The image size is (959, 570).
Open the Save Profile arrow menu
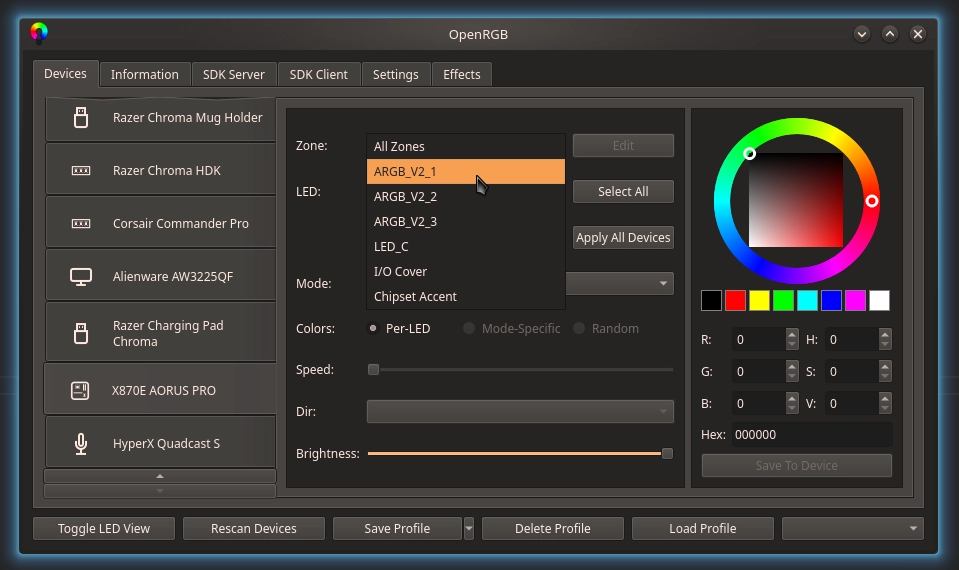468,528
